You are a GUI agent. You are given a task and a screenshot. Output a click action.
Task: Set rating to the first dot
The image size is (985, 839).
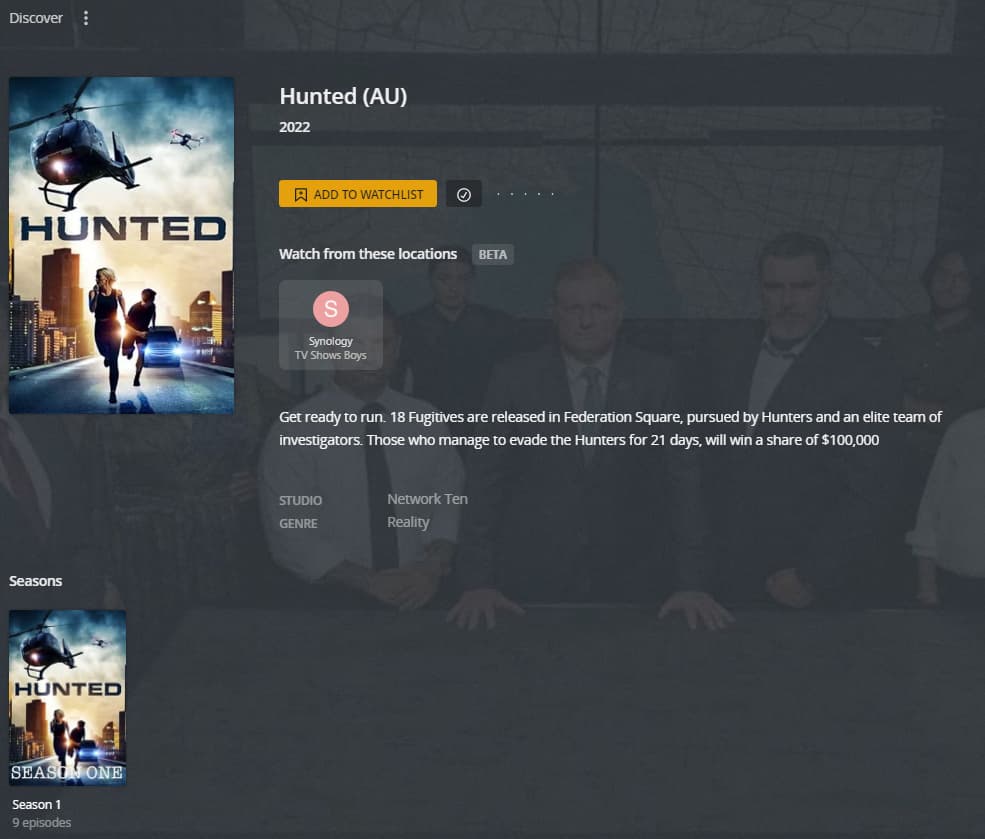pos(498,194)
